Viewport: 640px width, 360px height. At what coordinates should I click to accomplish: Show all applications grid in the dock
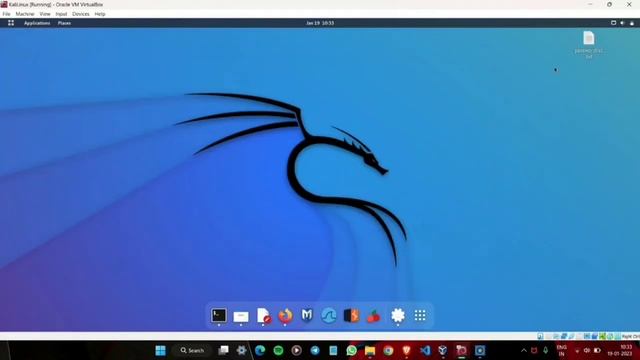[420, 315]
